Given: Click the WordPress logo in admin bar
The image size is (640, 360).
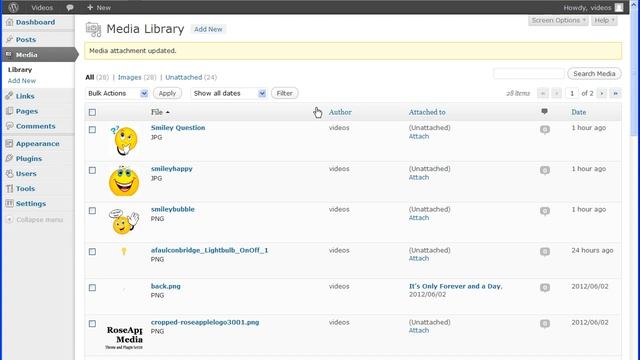Looking at the screenshot, I should pyautogui.click(x=13, y=7).
